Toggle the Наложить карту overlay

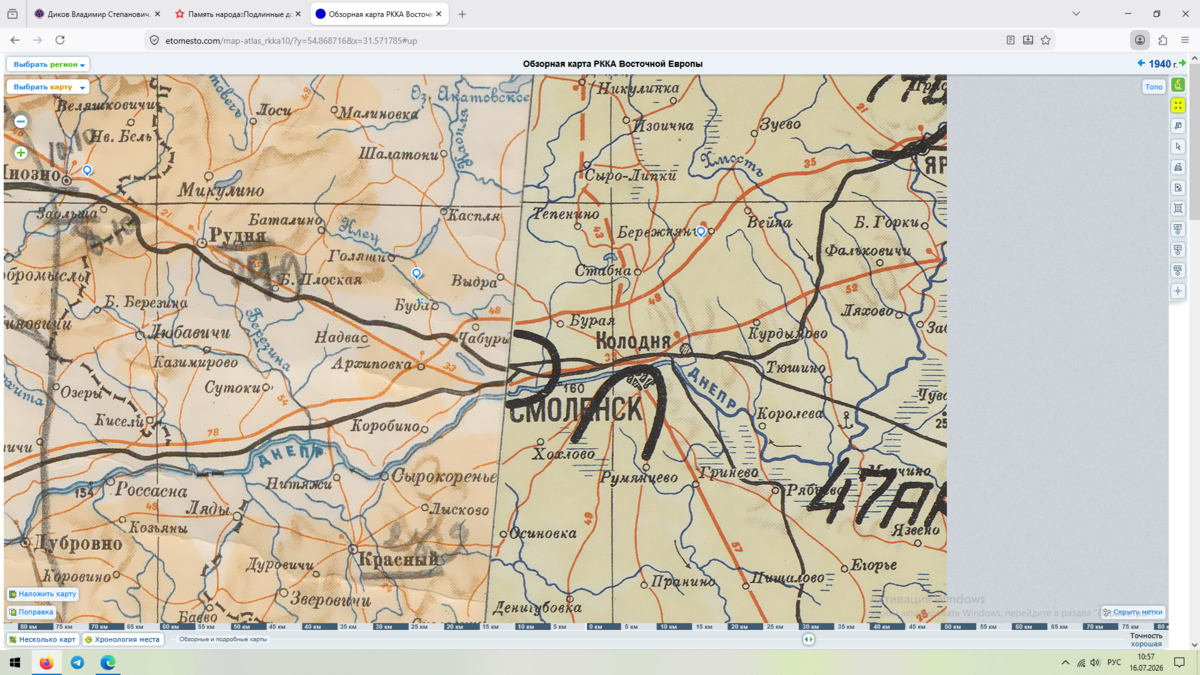[x=42, y=594]
